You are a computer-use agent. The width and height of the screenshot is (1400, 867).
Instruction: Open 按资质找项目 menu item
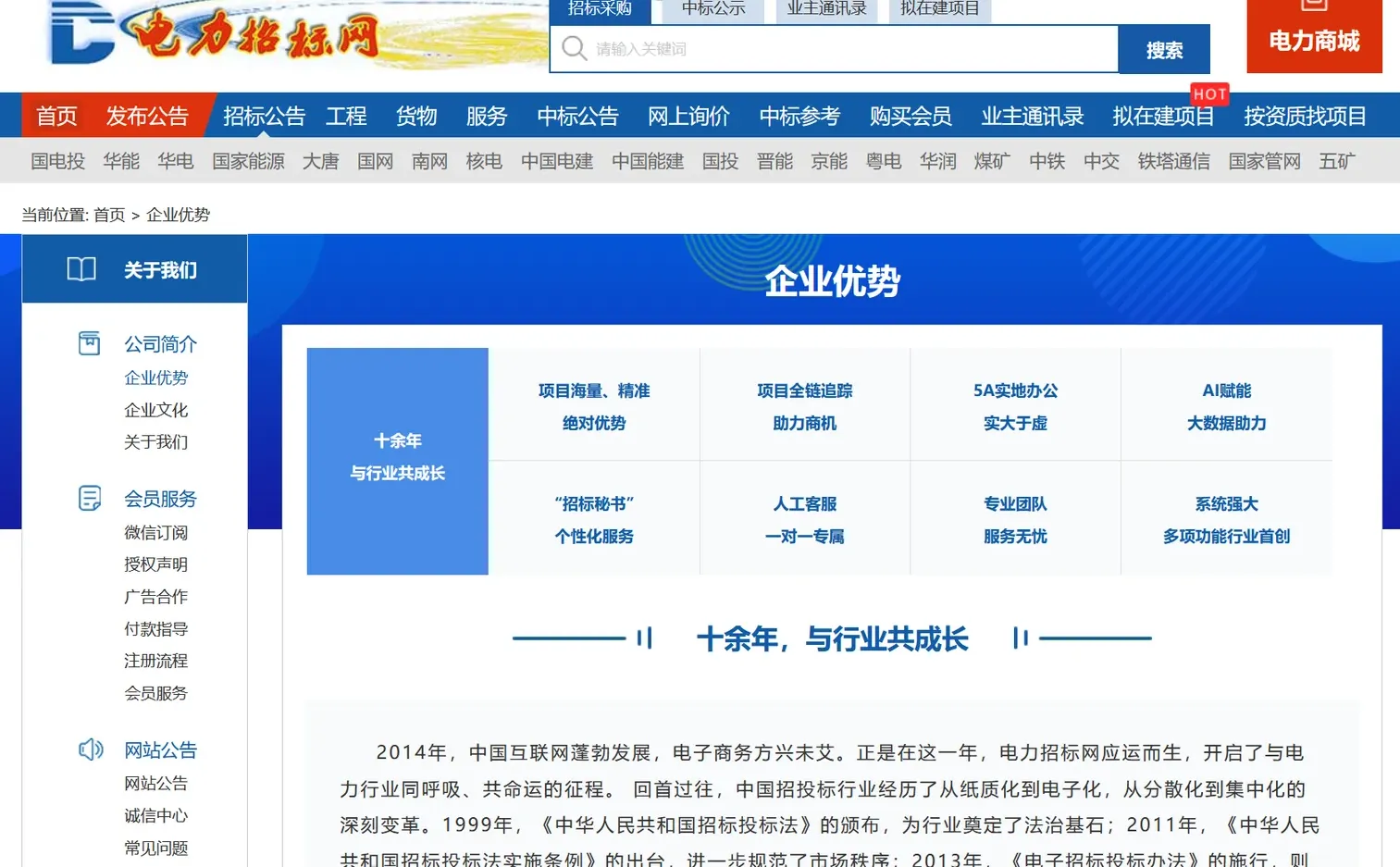point(1305,115)
